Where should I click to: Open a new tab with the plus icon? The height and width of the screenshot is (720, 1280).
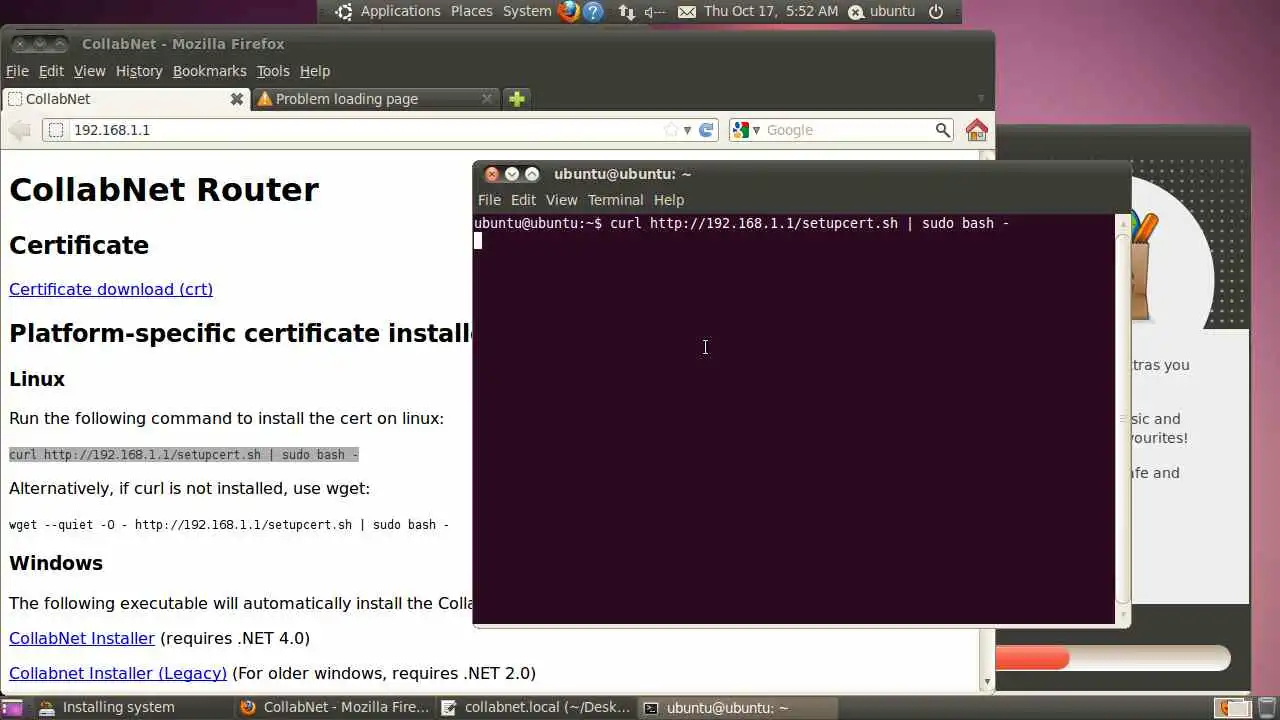[x=516, y=99]
